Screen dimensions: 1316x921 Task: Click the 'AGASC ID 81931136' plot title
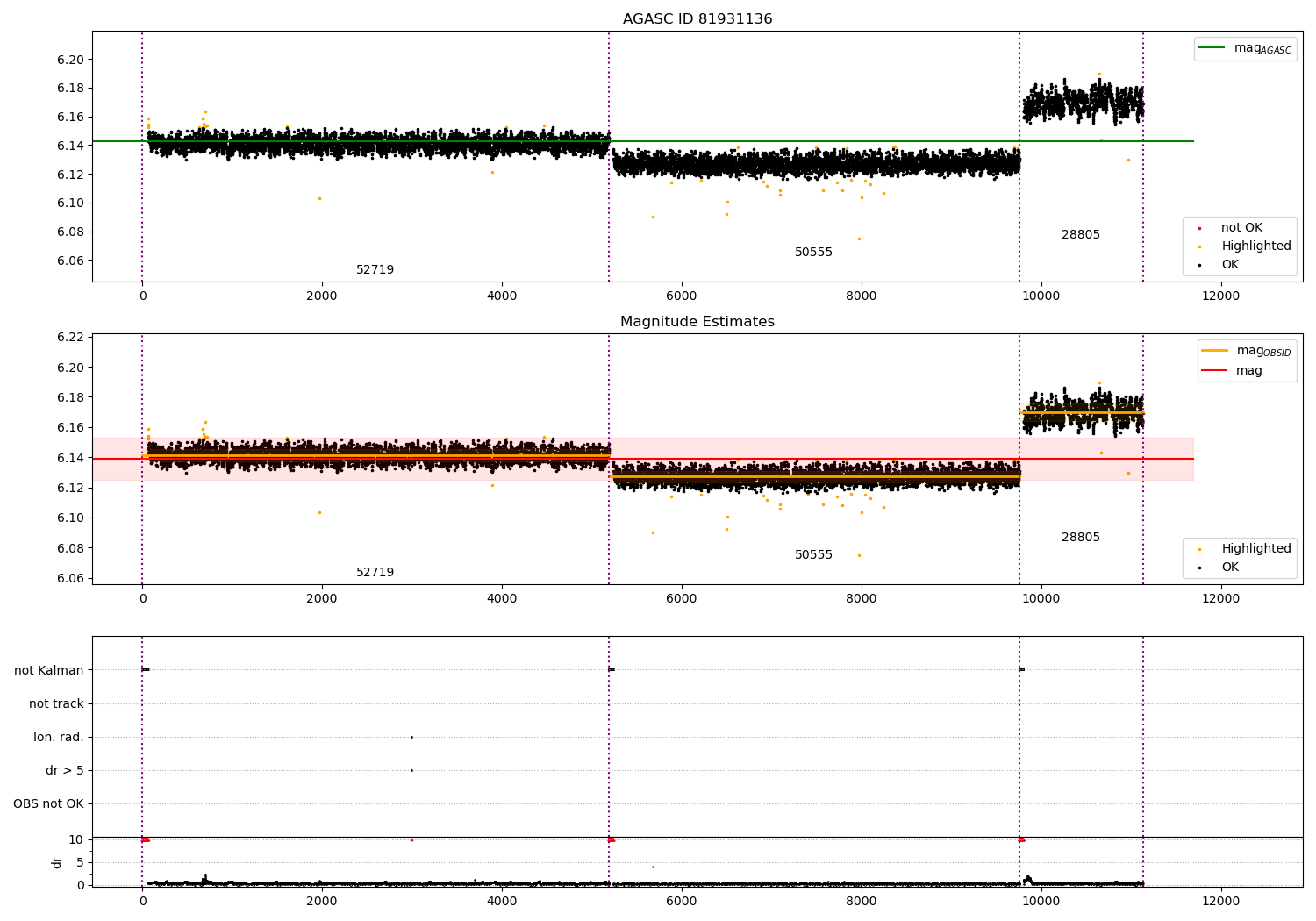pos(697,19)
